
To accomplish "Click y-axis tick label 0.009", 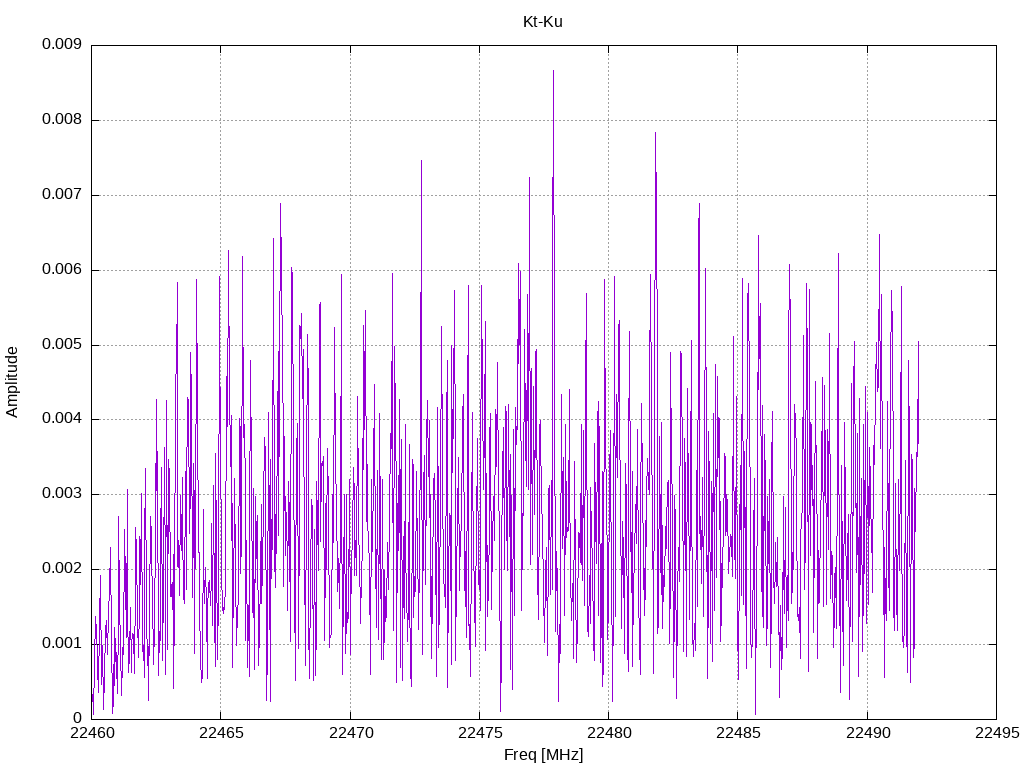I will (61, 44).
